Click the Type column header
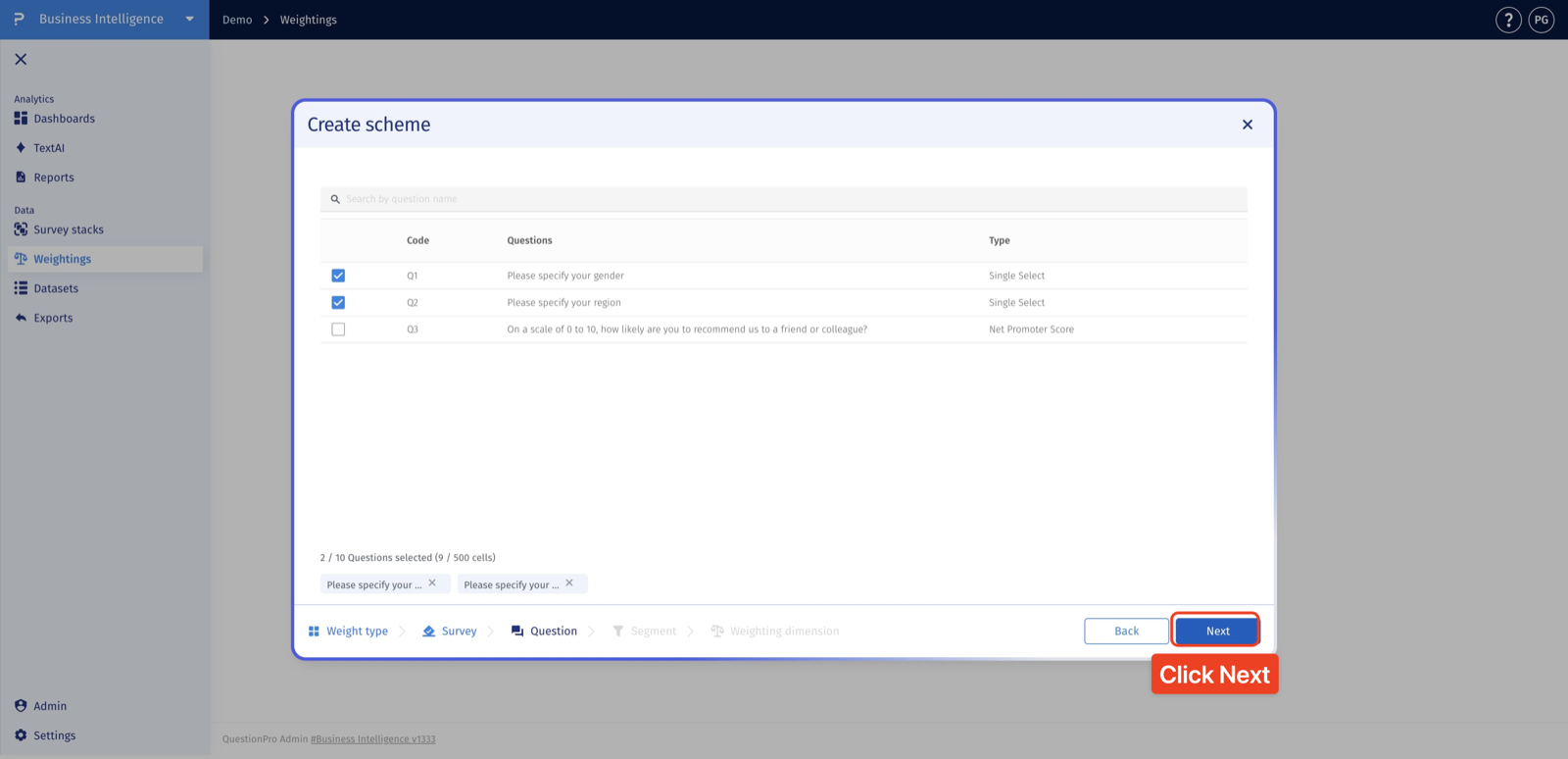1568x759 pixels. pos(1000,240)
